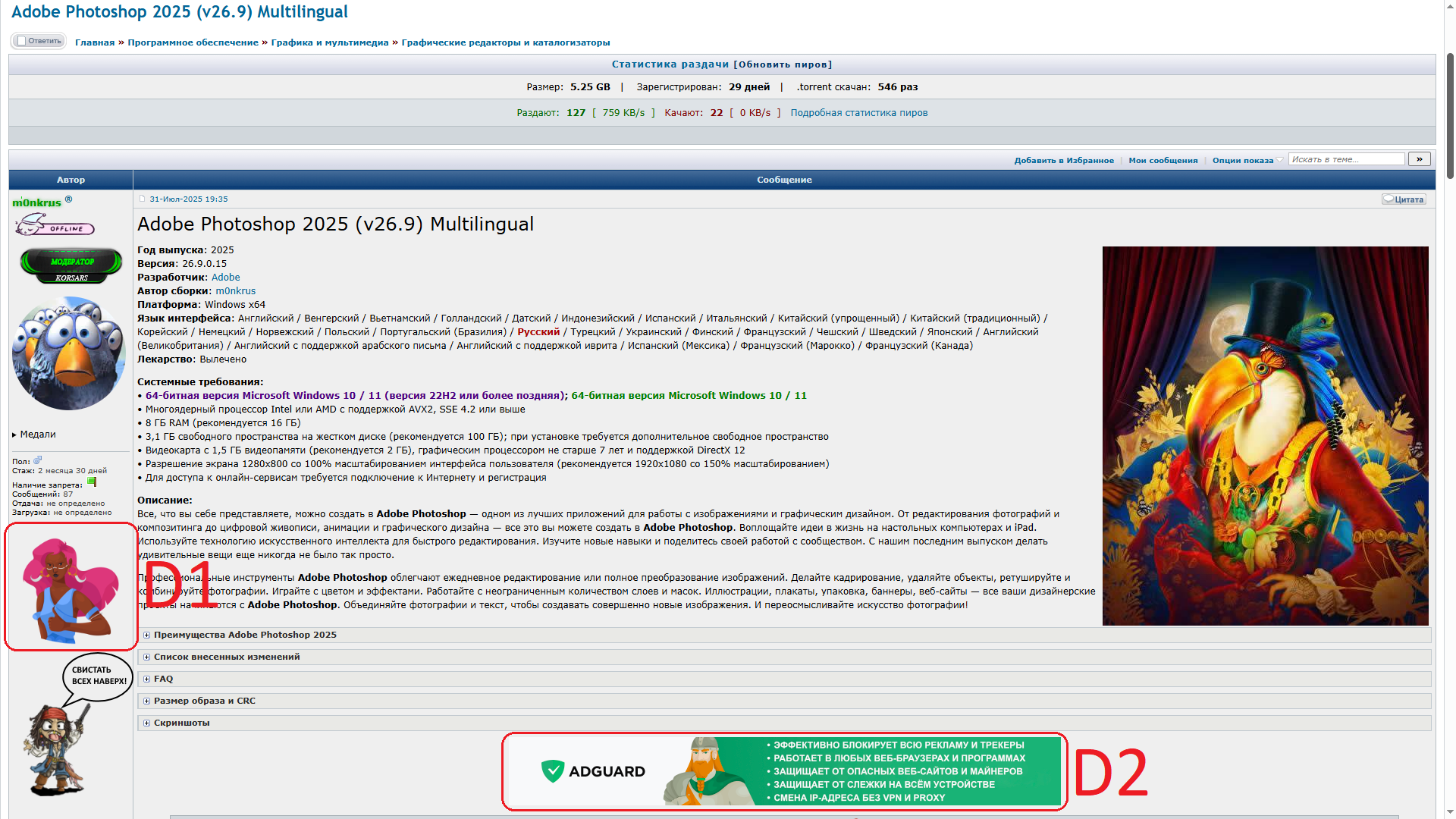Open Подробная статистика пиров

pyautogui.click(x=859, y=113)
